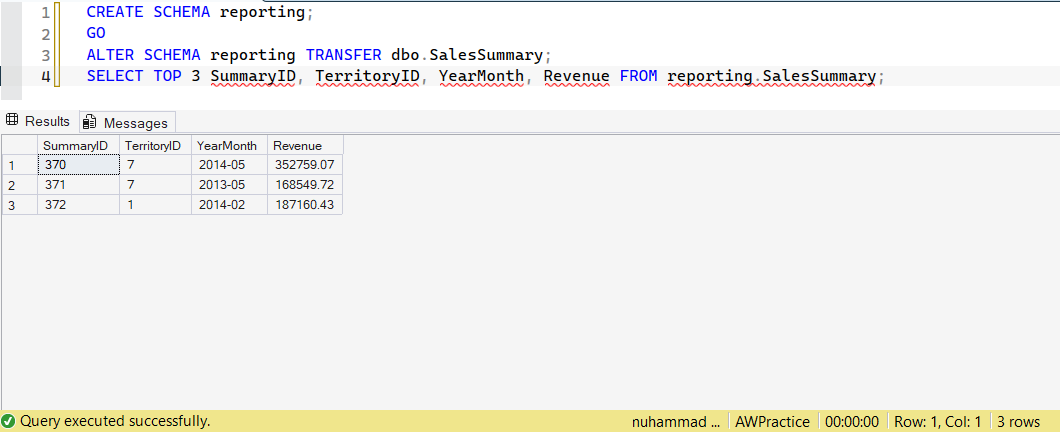This screenshot has height=432, width=1060.
Task: Click SELECT keyword in line 4
Action: tap(115, 76)
